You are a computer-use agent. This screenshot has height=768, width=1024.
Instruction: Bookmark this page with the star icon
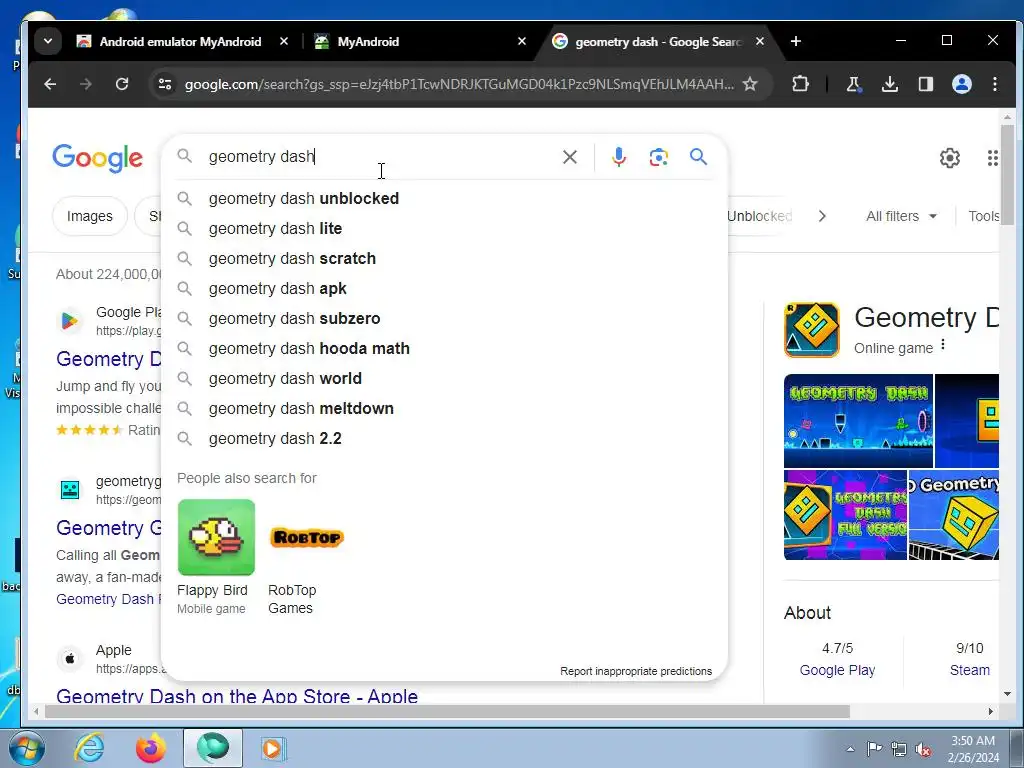(x=750, y=84)
